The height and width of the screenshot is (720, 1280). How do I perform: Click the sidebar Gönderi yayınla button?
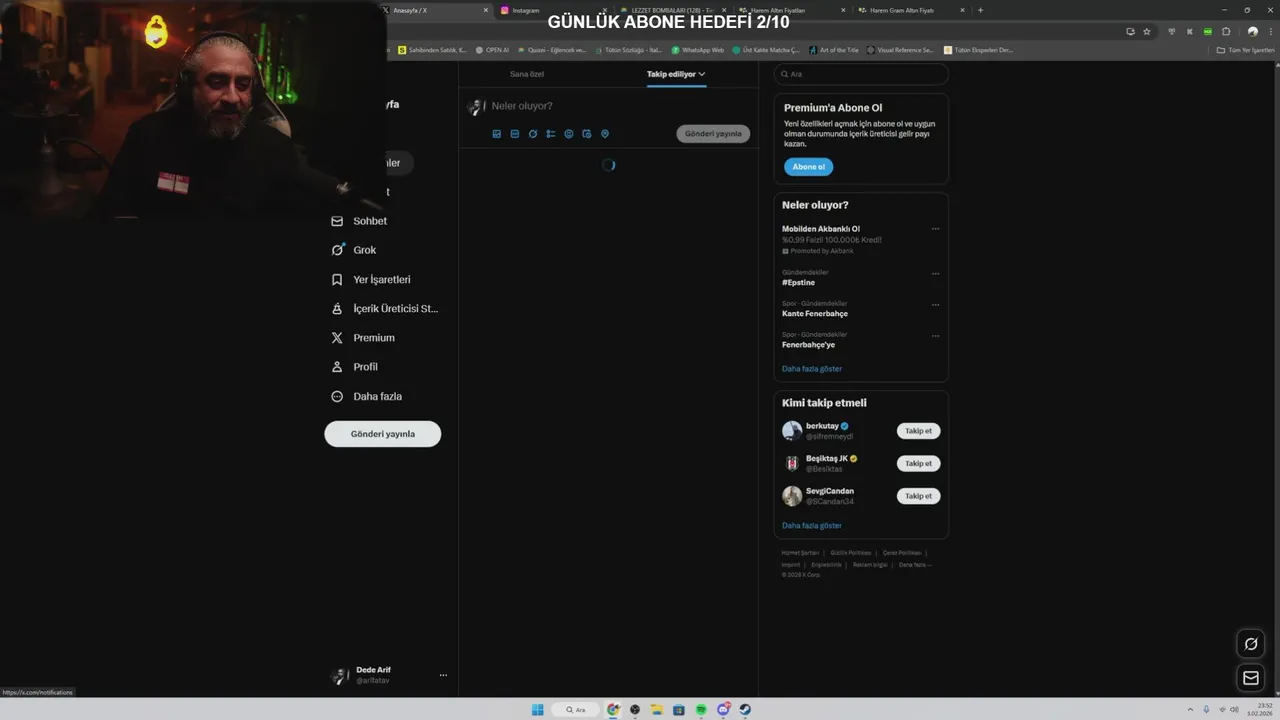[383, 434]
